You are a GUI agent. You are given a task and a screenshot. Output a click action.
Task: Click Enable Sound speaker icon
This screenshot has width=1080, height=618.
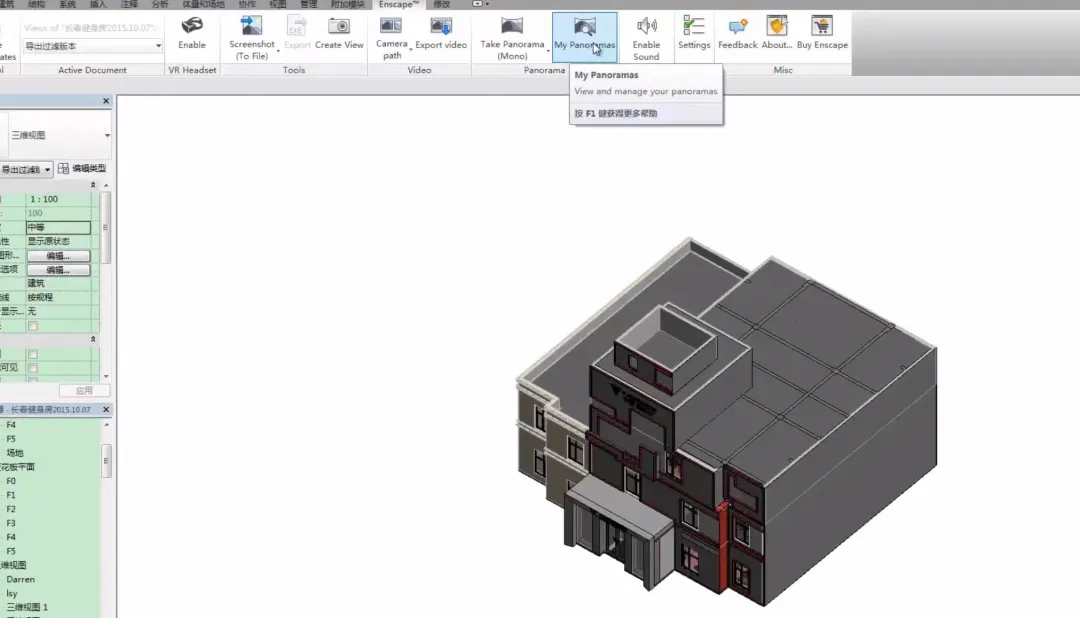click(646, 26)
